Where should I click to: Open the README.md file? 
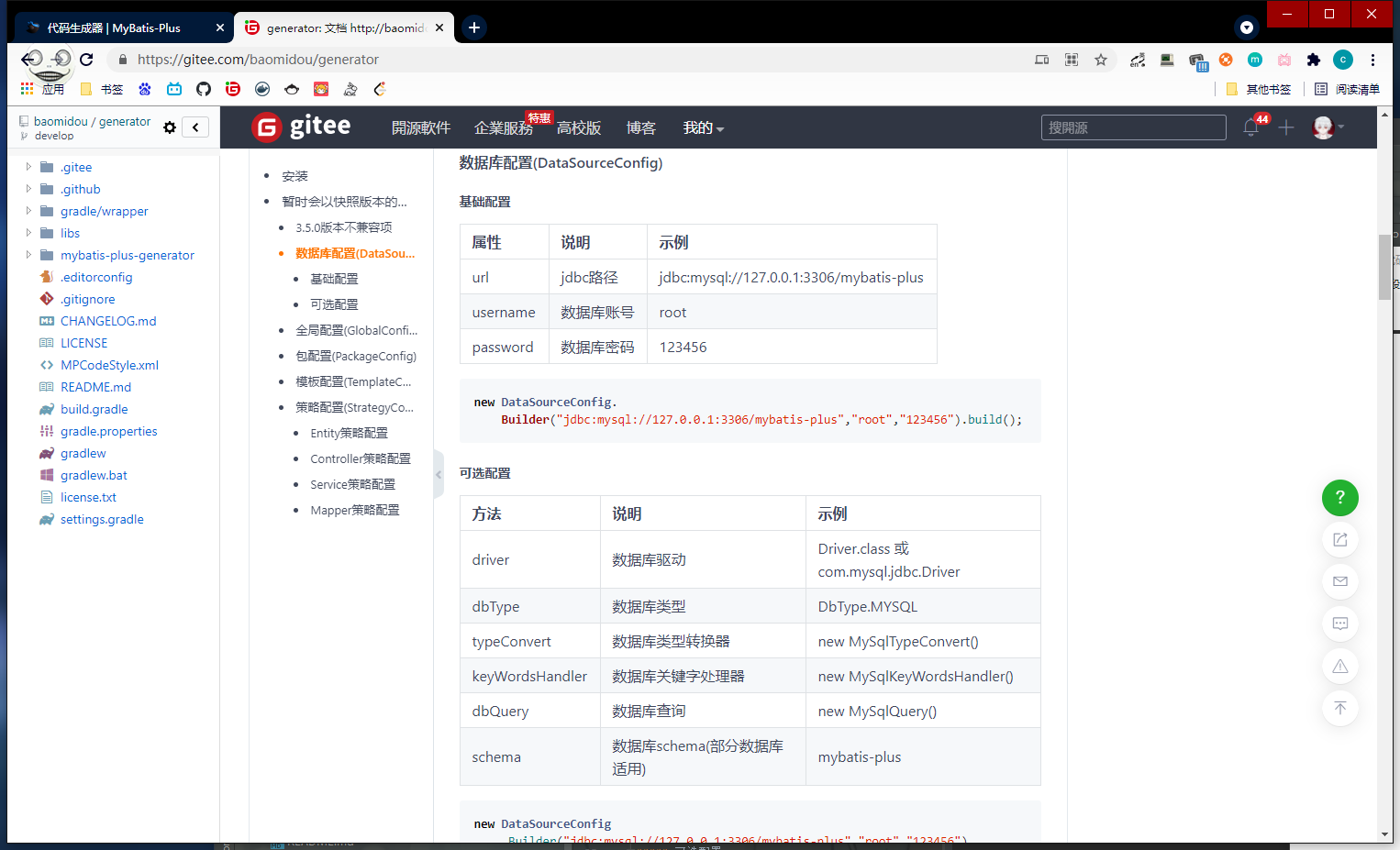(95, 387)
